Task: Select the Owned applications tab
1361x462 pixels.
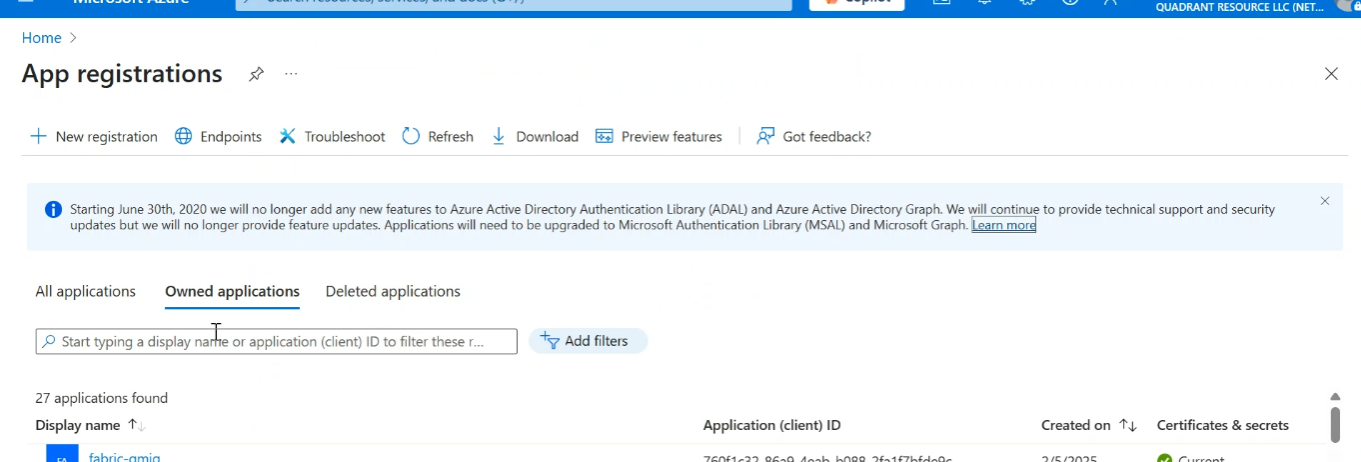Action: click(x=232, y=292)
